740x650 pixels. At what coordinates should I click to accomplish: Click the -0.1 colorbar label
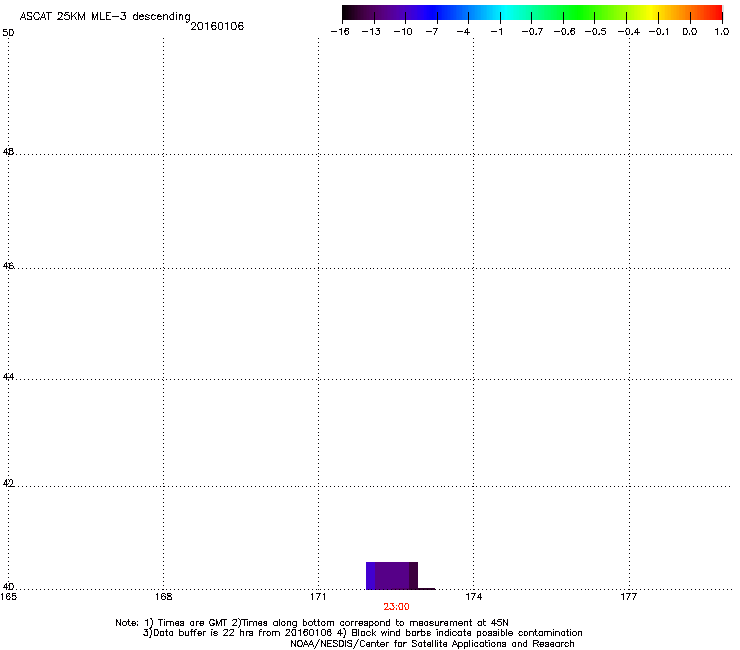click(x=659, y=32)
